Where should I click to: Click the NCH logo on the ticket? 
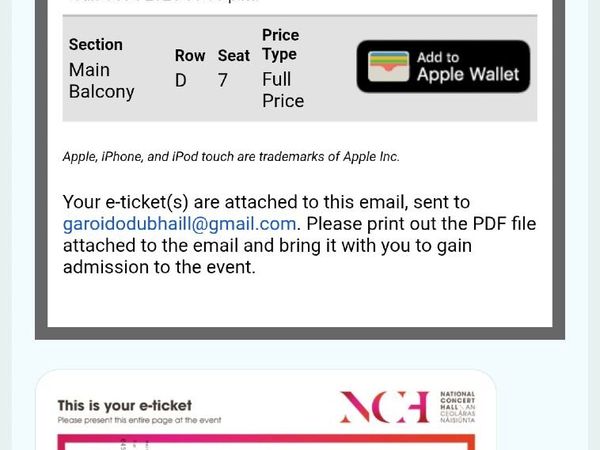[384, 407]
